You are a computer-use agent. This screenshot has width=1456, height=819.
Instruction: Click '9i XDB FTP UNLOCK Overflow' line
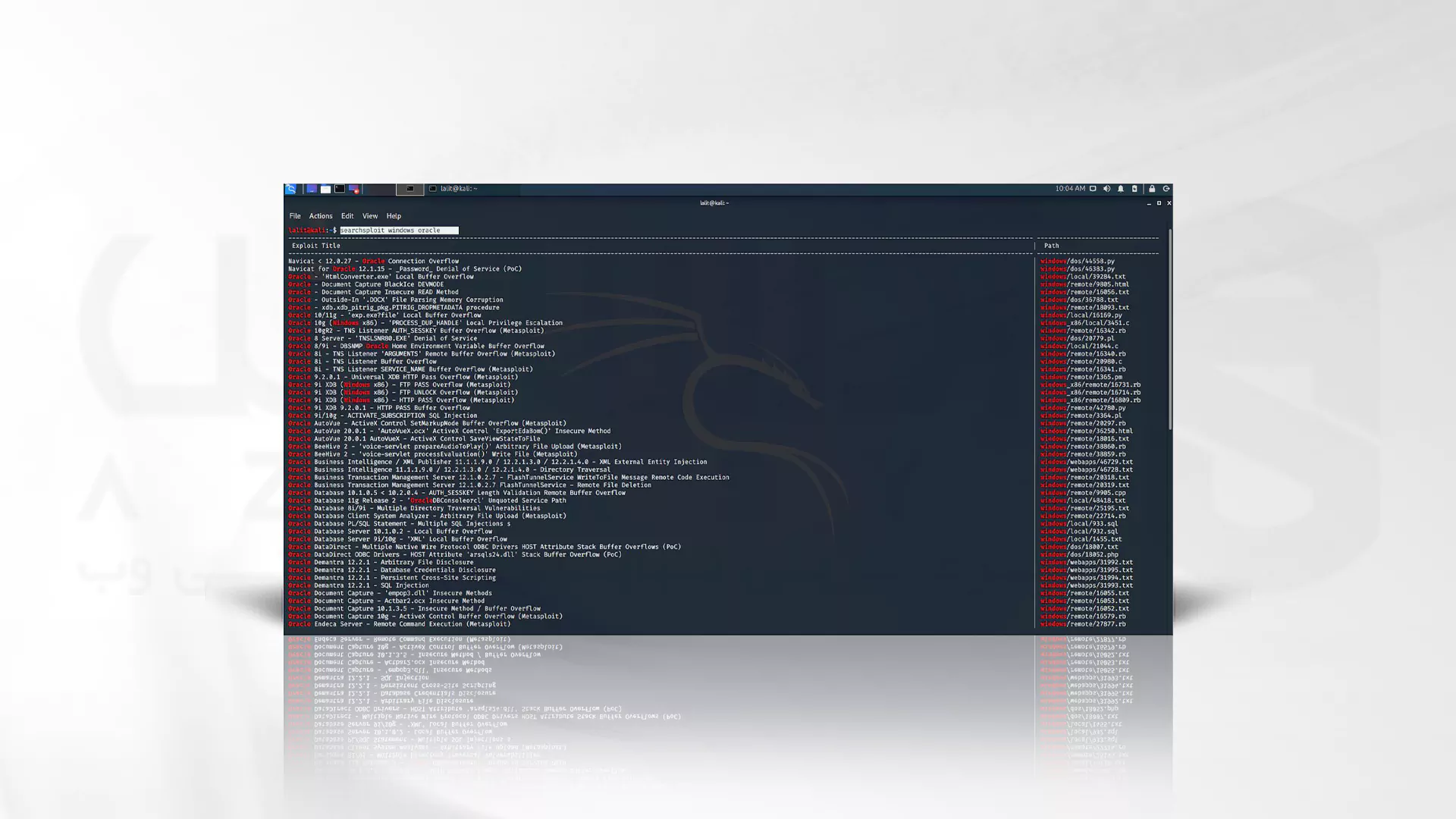pos(403,393)
